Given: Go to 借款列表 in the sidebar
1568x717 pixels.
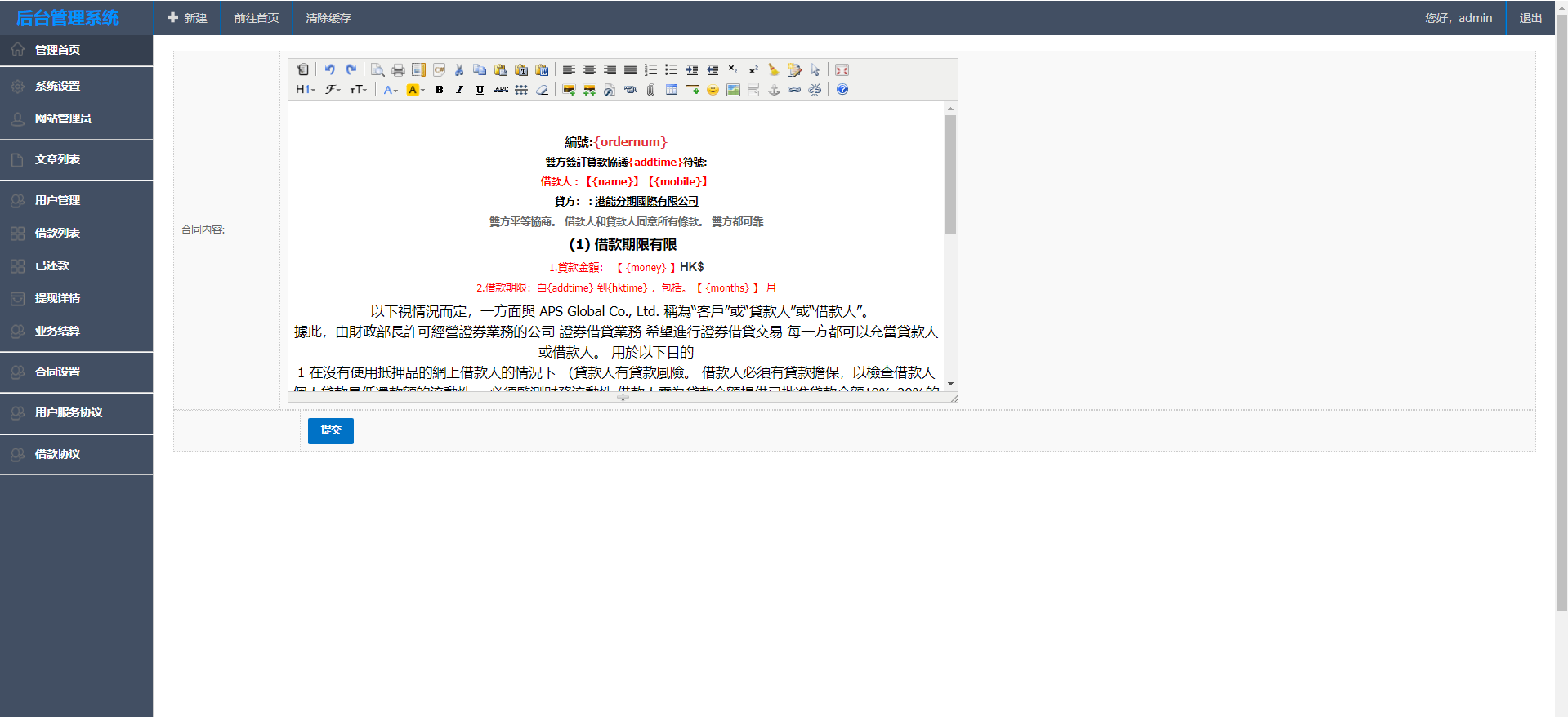Looking at the screenshot, I should [57, 234].
